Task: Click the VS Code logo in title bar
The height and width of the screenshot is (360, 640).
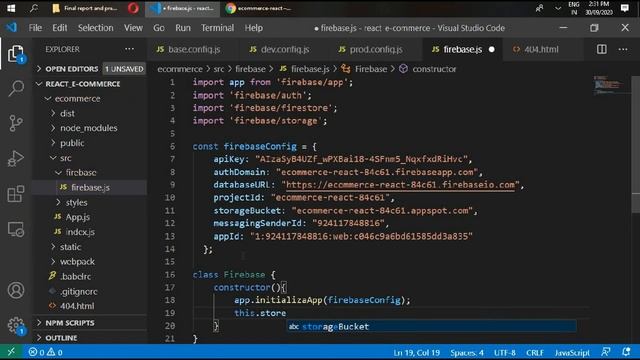Action: pyautogui.click(x=11, y=28)
